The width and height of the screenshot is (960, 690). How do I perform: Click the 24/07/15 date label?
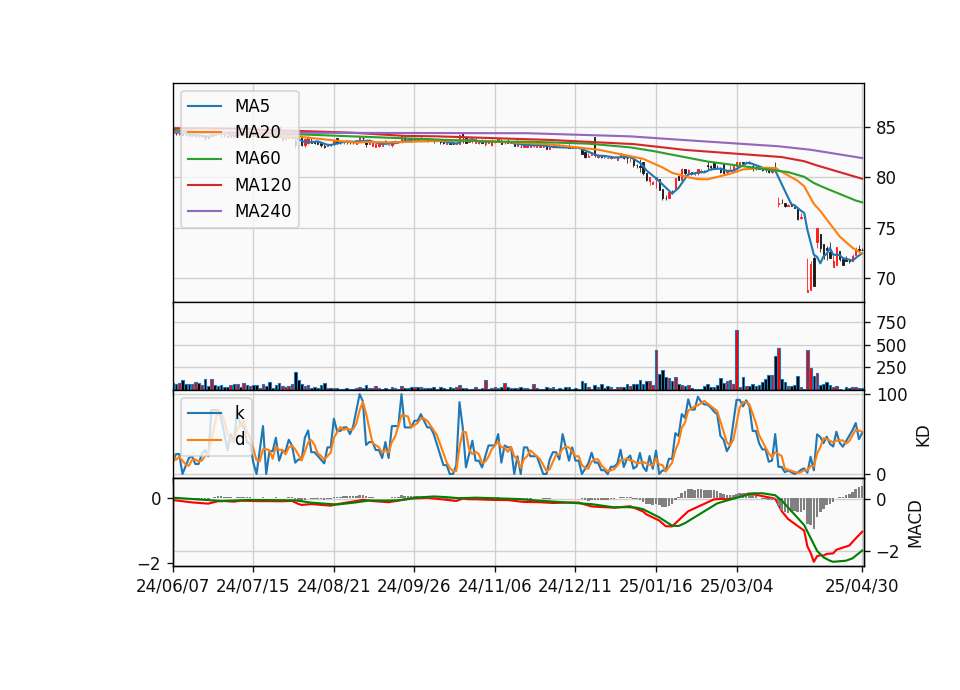tap(253, 586)
